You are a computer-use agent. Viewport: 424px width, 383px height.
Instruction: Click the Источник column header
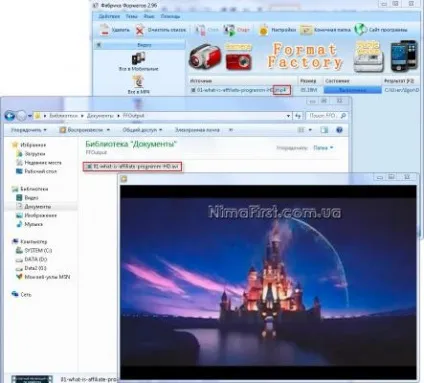201,81
